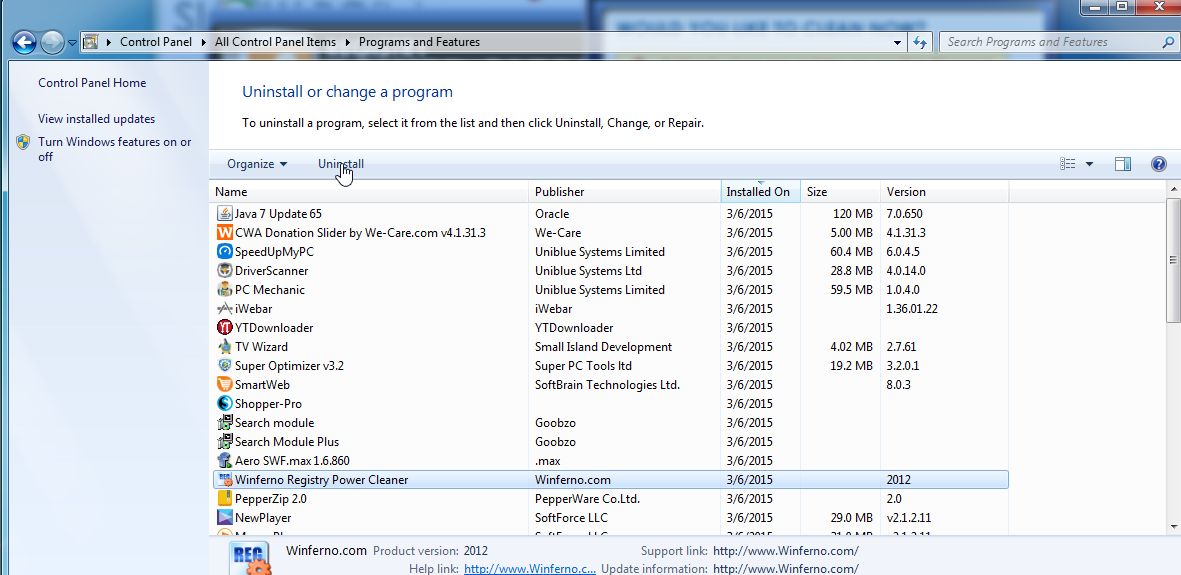Click the scrollbar up arrow
Screen dimensions: 1181x575
tap(1173, 188)
